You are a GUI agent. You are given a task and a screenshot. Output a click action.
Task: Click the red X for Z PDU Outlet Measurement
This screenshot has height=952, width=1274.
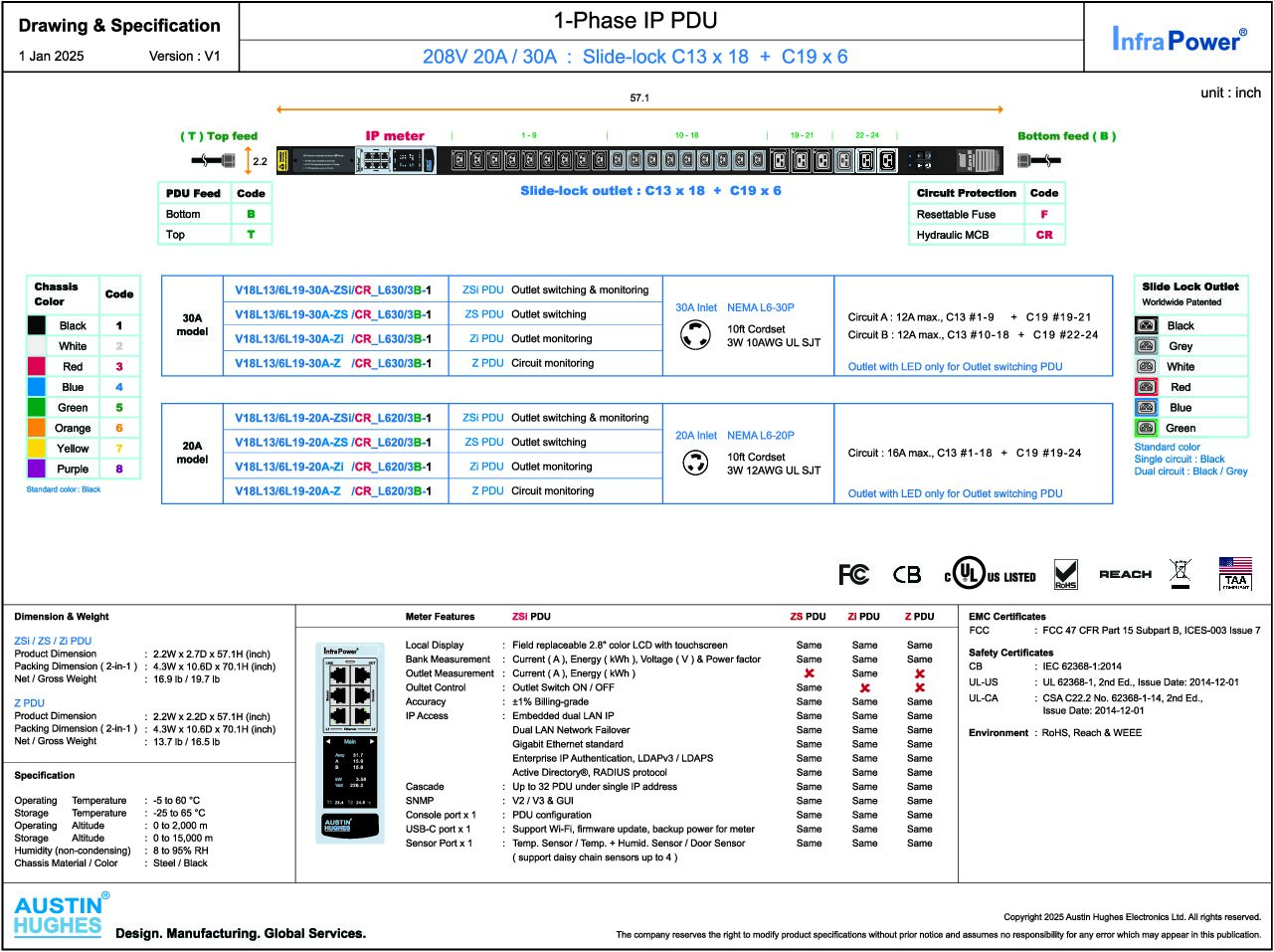coord(920,673)
